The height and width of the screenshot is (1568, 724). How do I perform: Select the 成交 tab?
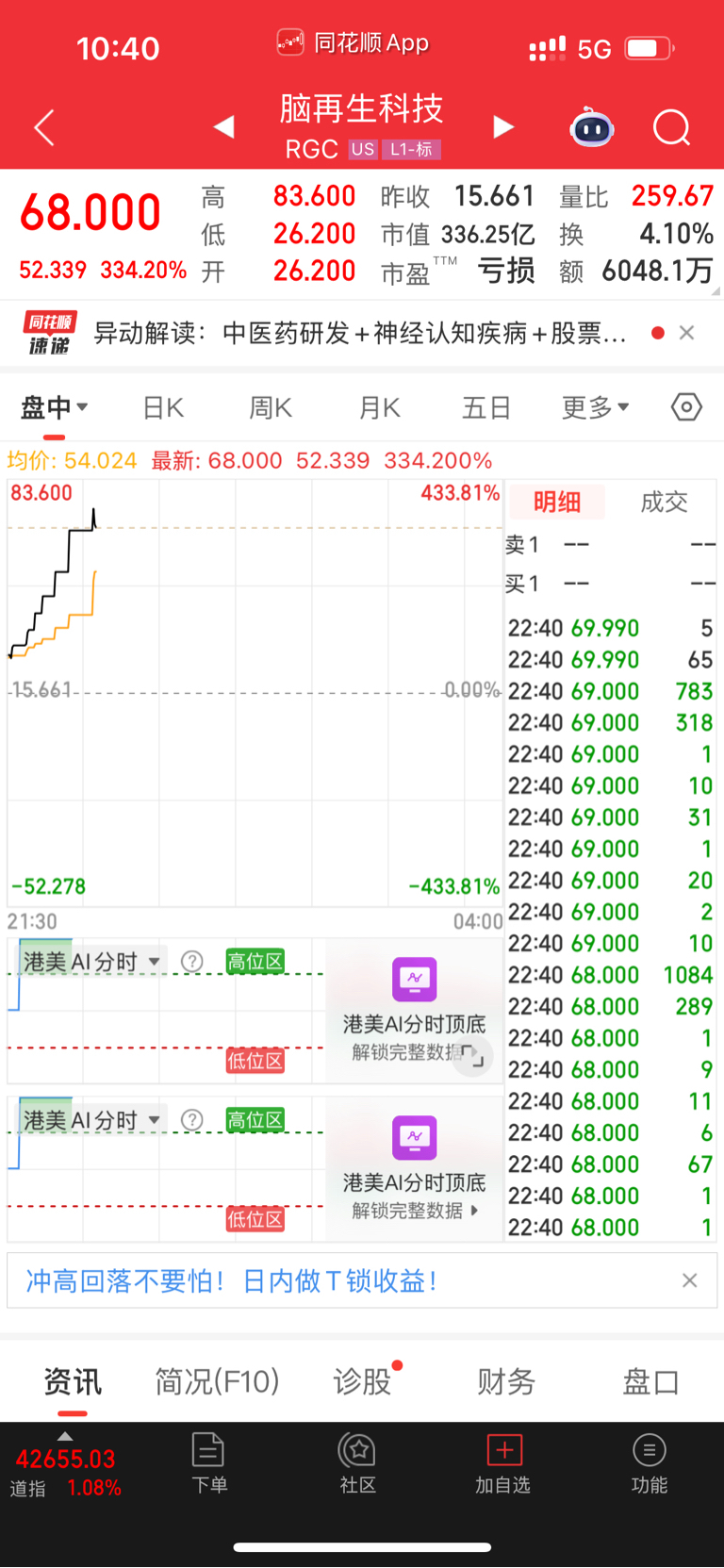coord(665,502)
